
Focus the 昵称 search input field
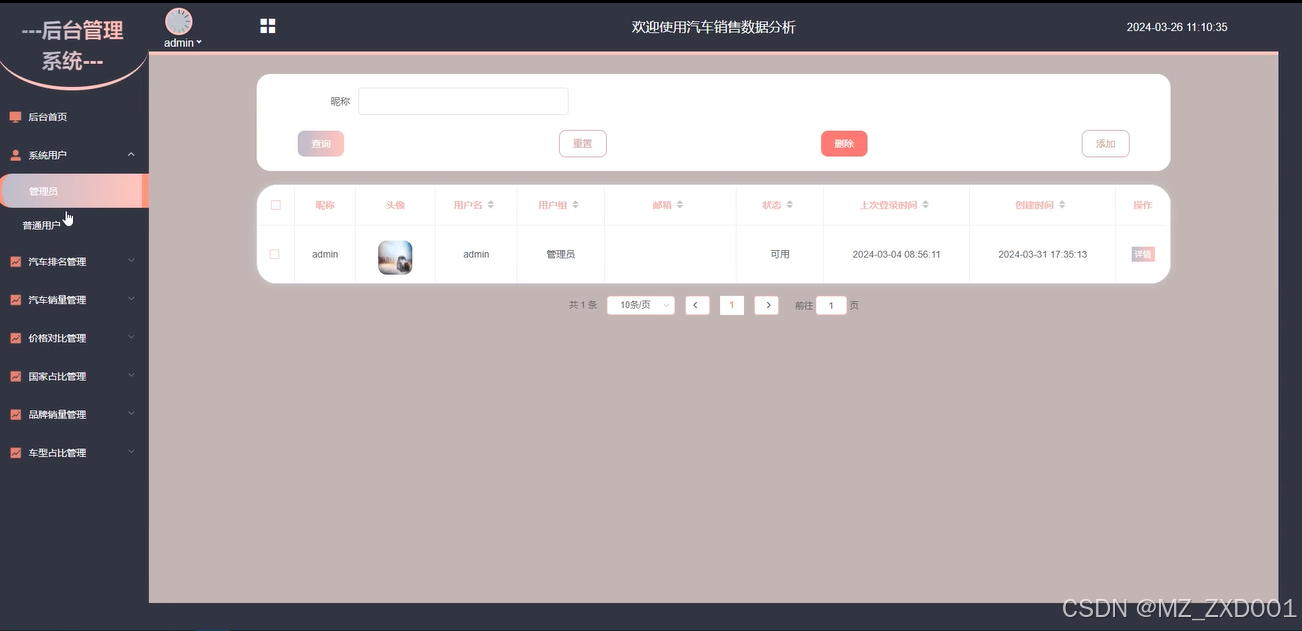[x=463, y=101]
